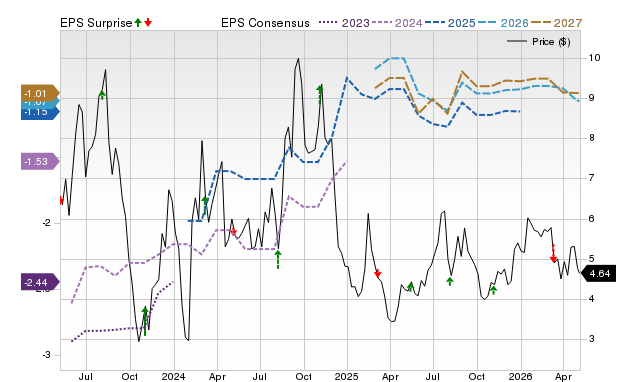The height and width of the screenshot is (382, 640).
Task: Click the green surprise arrow in May 2025
Action: (x=411, y=286)
